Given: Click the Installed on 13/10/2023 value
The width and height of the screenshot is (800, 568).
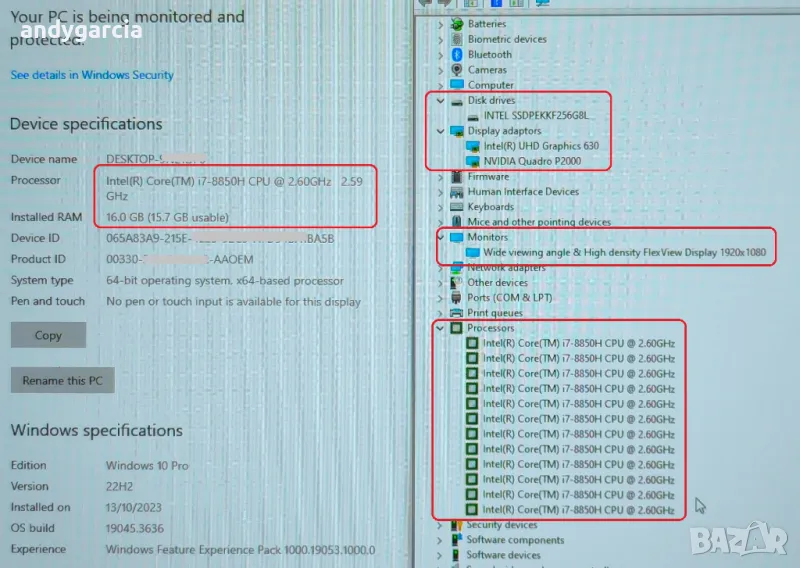Looking at the screenshot, I should point(133,507).
